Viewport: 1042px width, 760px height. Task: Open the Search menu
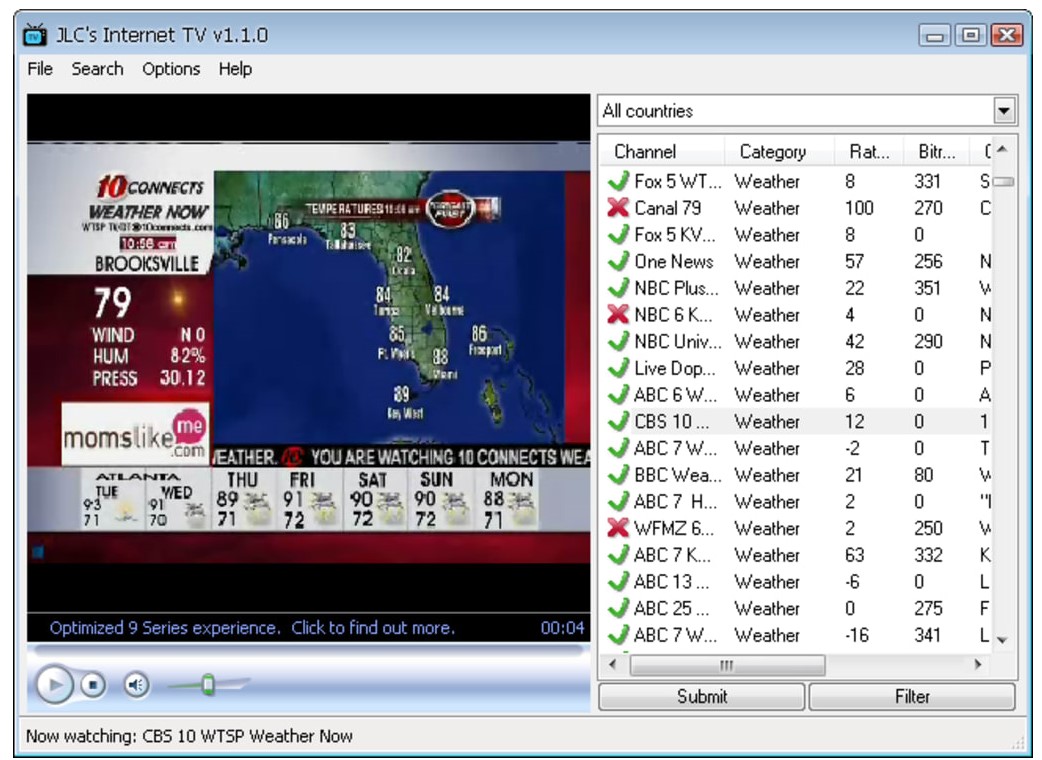97,68
